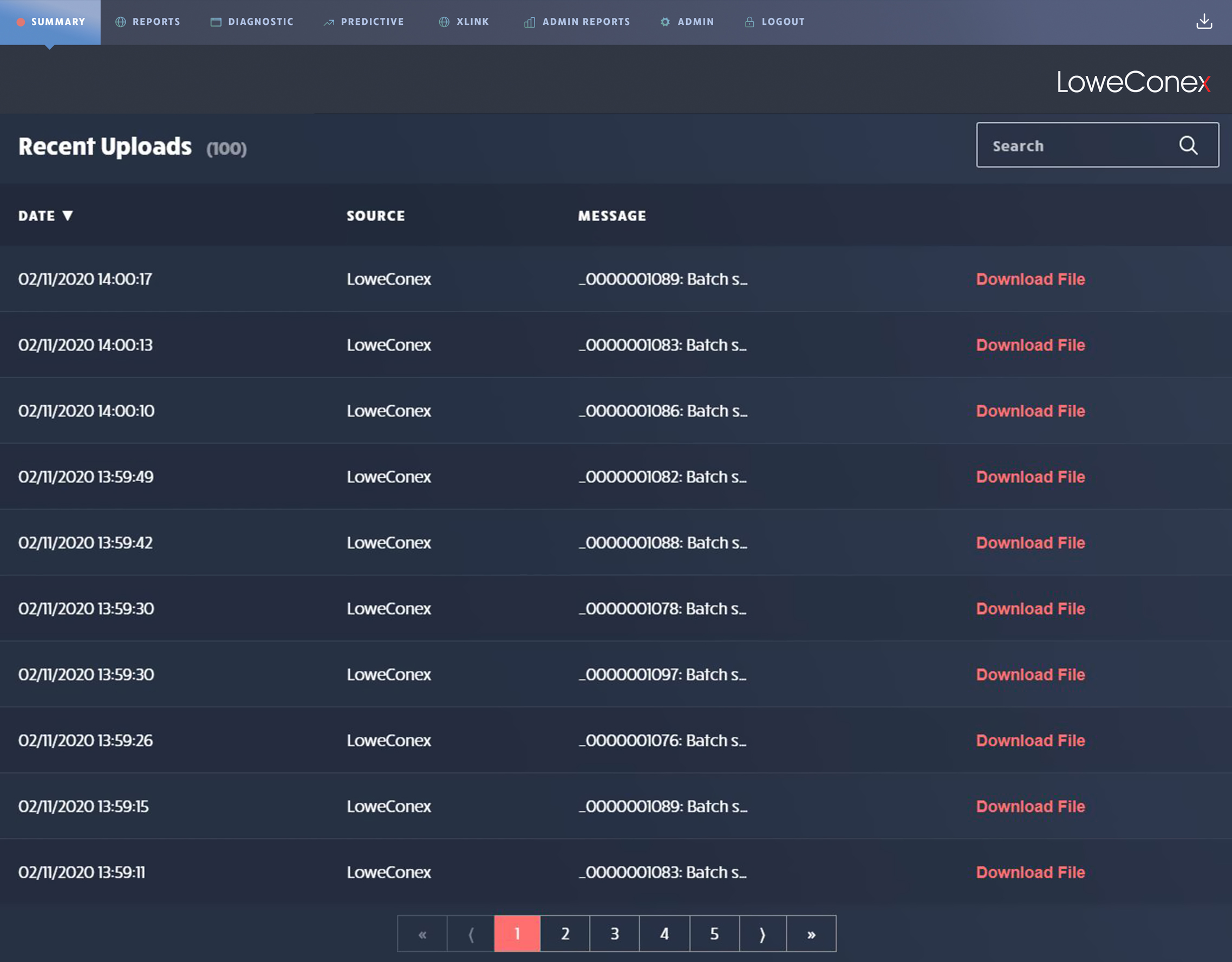The height and width of the screenshot is (962, 1232).
Task: Click date 02/11/2020 13:59:11
Action: (82, 872)
